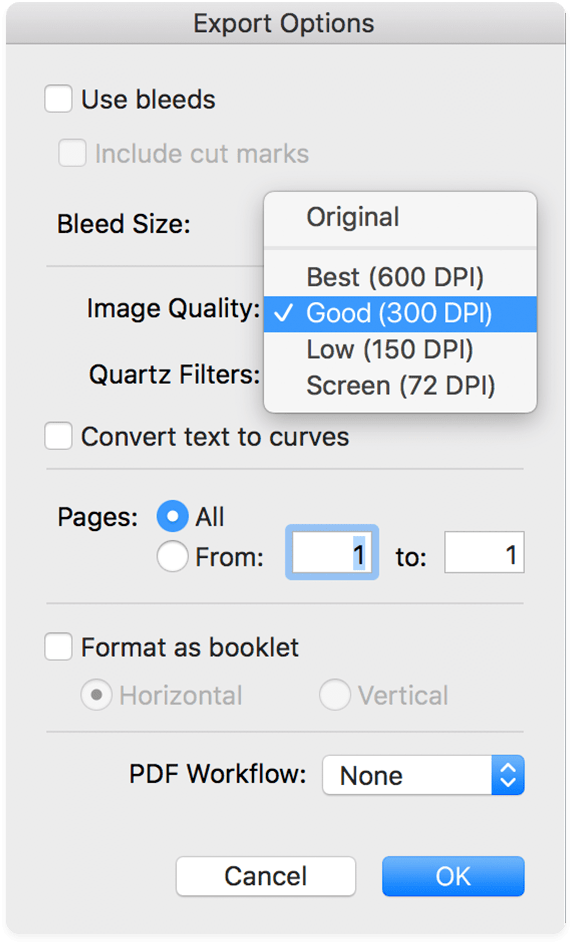Image resolution: width=572 pixels, height=944 pixels.
Task: Select the All pages radio button
Action: click(172, 517)
